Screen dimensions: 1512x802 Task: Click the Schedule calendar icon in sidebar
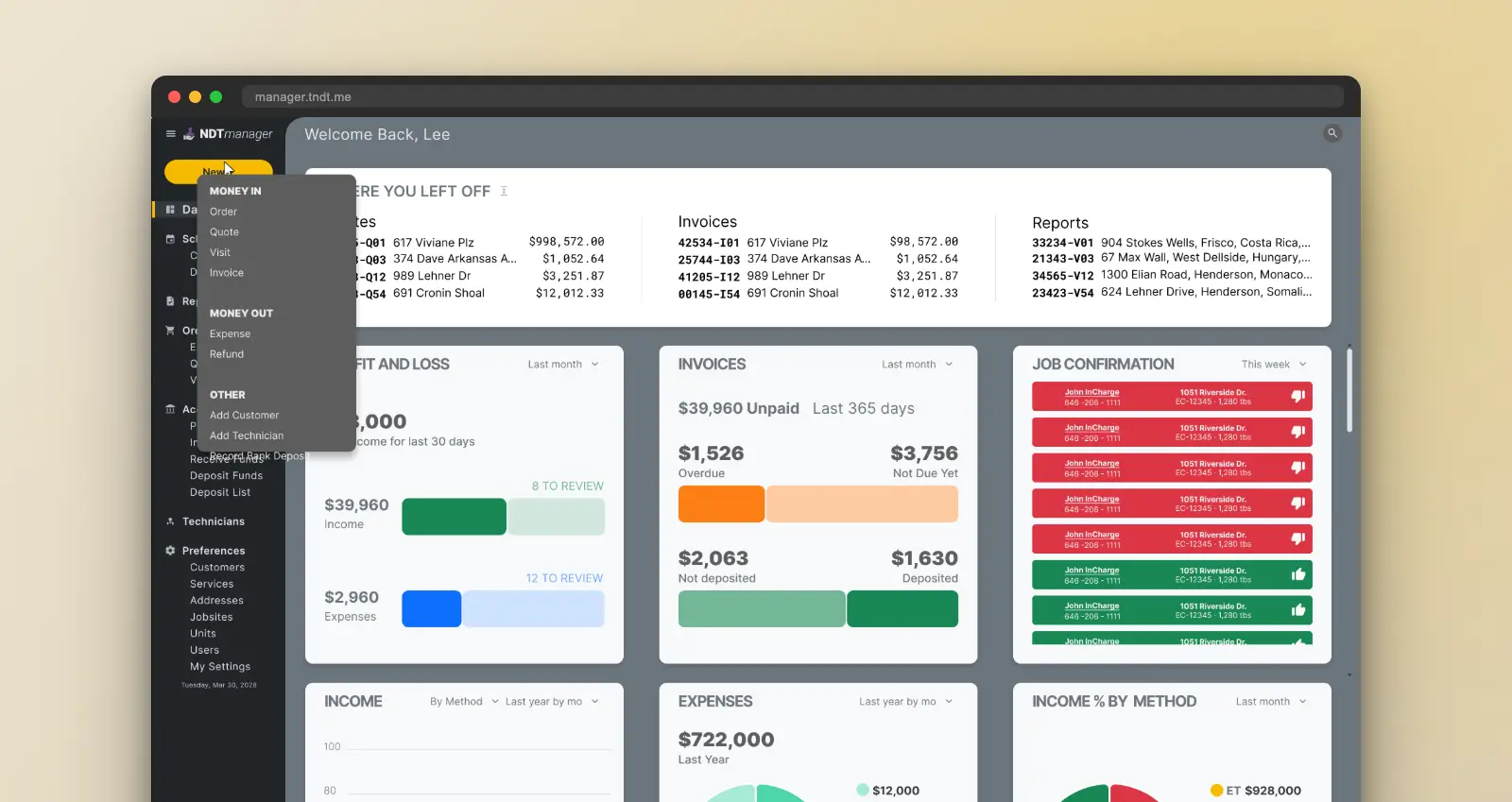(170, 239)
